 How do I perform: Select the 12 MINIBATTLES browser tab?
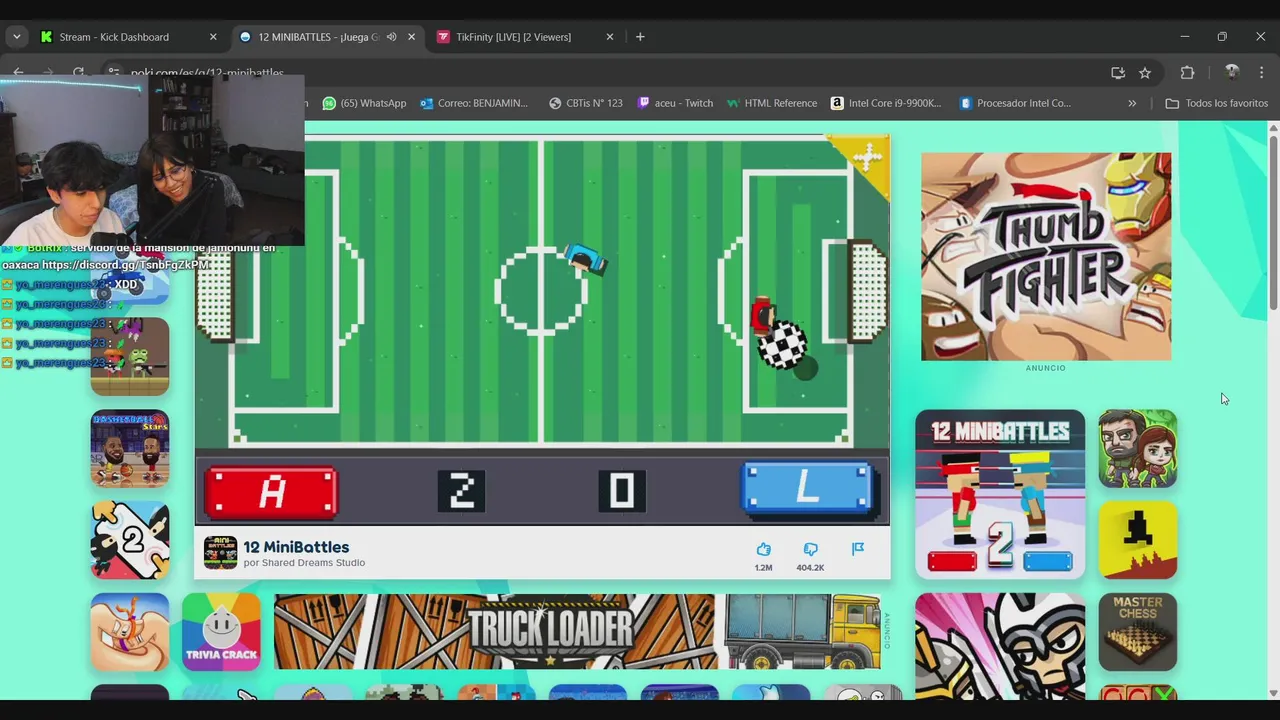click(318, 37)
